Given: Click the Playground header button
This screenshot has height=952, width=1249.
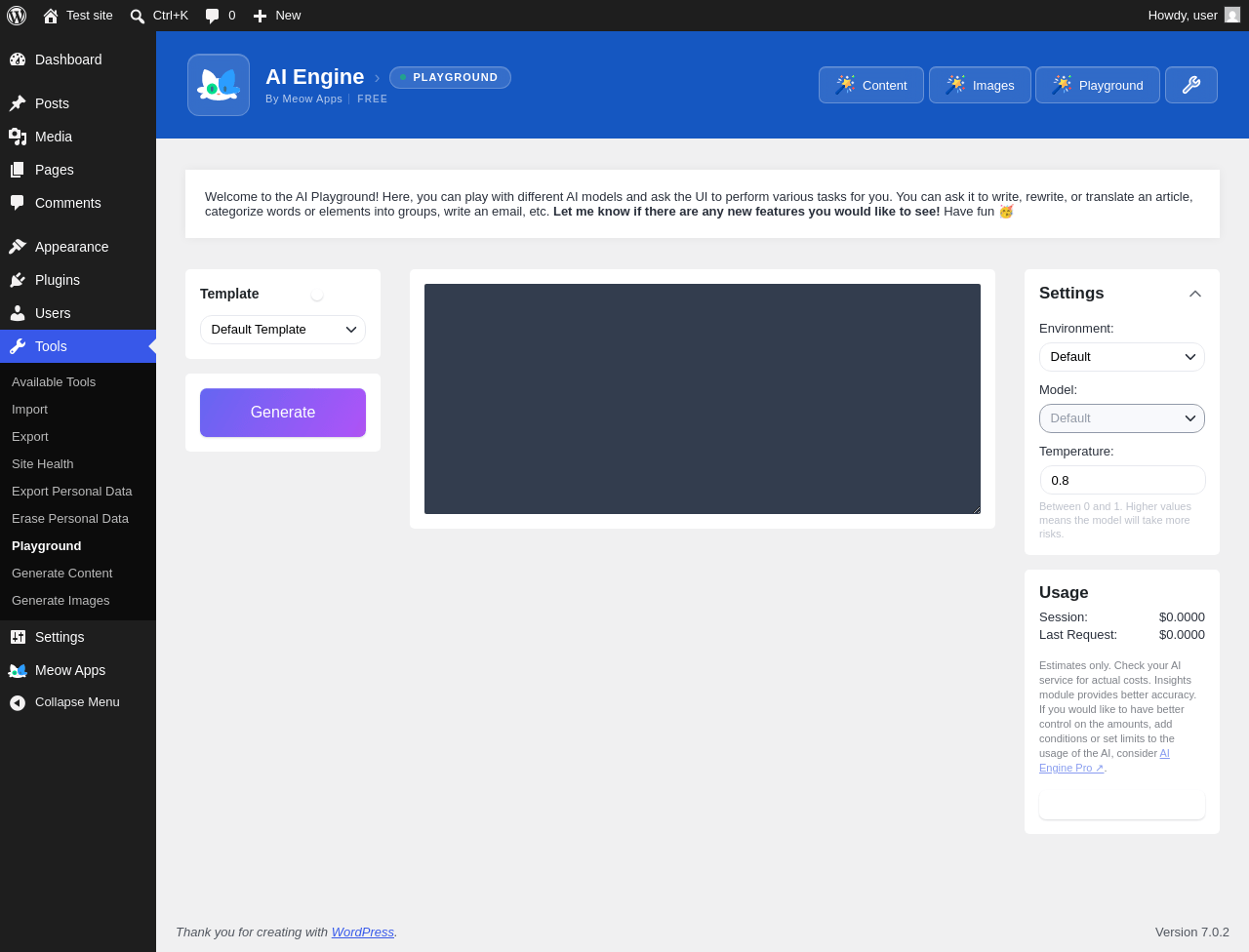Looking at the screenshot, I should coord(1098,85).
